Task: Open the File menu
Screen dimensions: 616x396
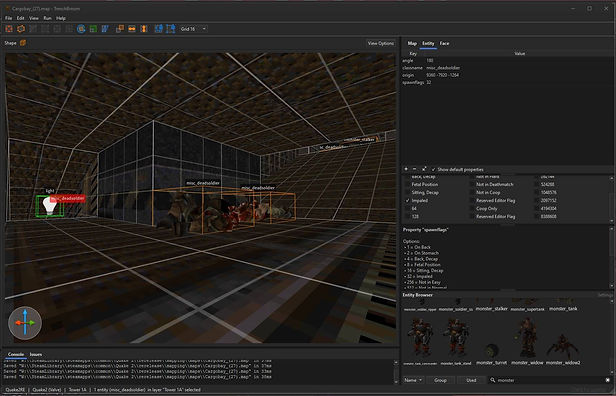Action: (x=8, y=18)
